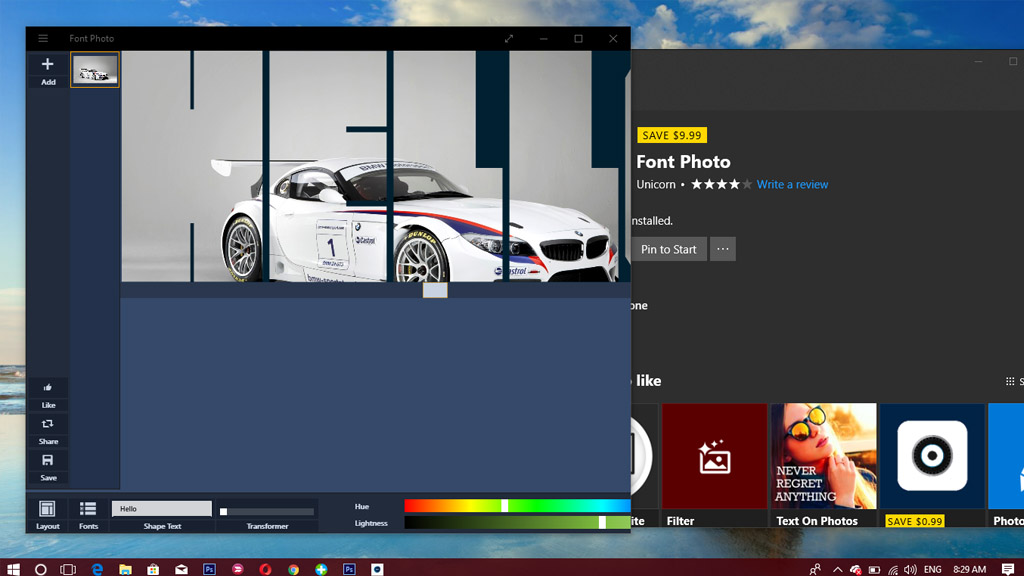This screenshot has height=576, width=1024.
Task: Click Write a review link in Store
Action: click(x=792, y=185)
